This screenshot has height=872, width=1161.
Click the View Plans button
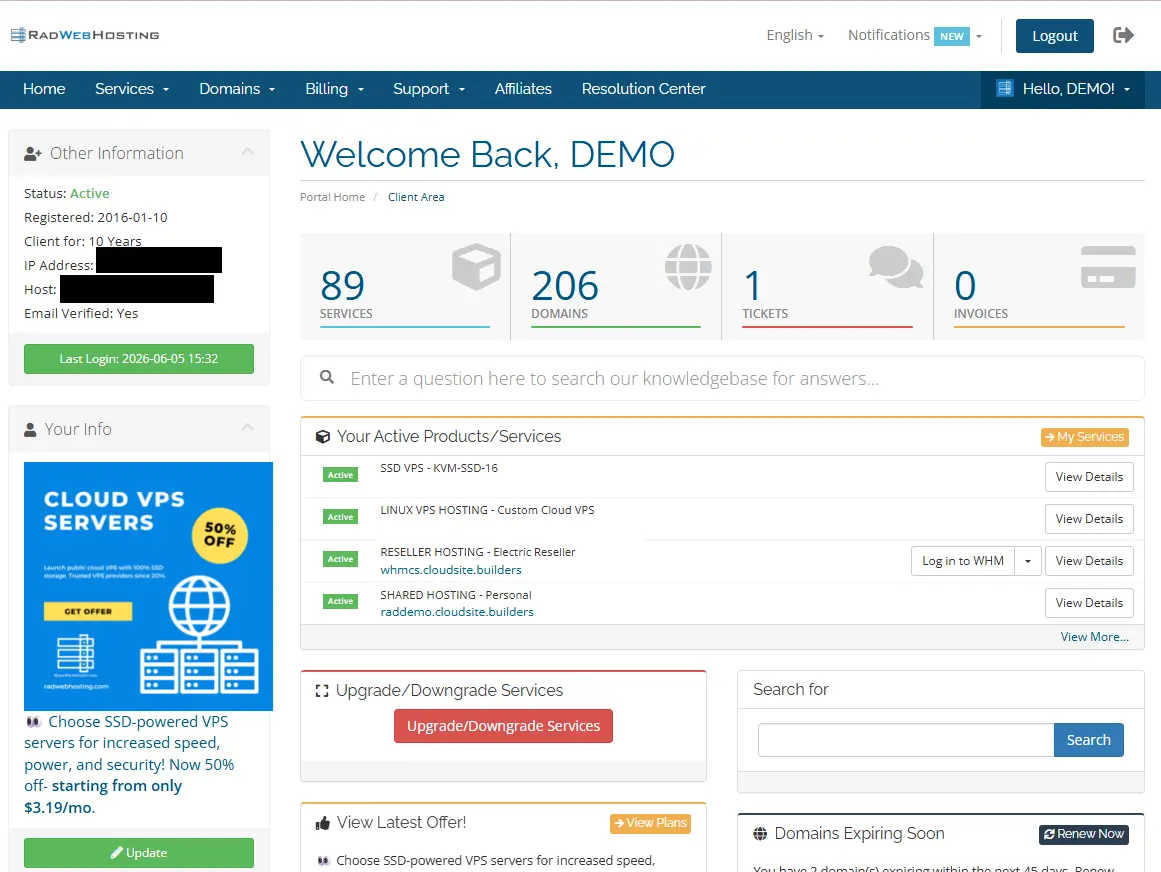[650, 823]
